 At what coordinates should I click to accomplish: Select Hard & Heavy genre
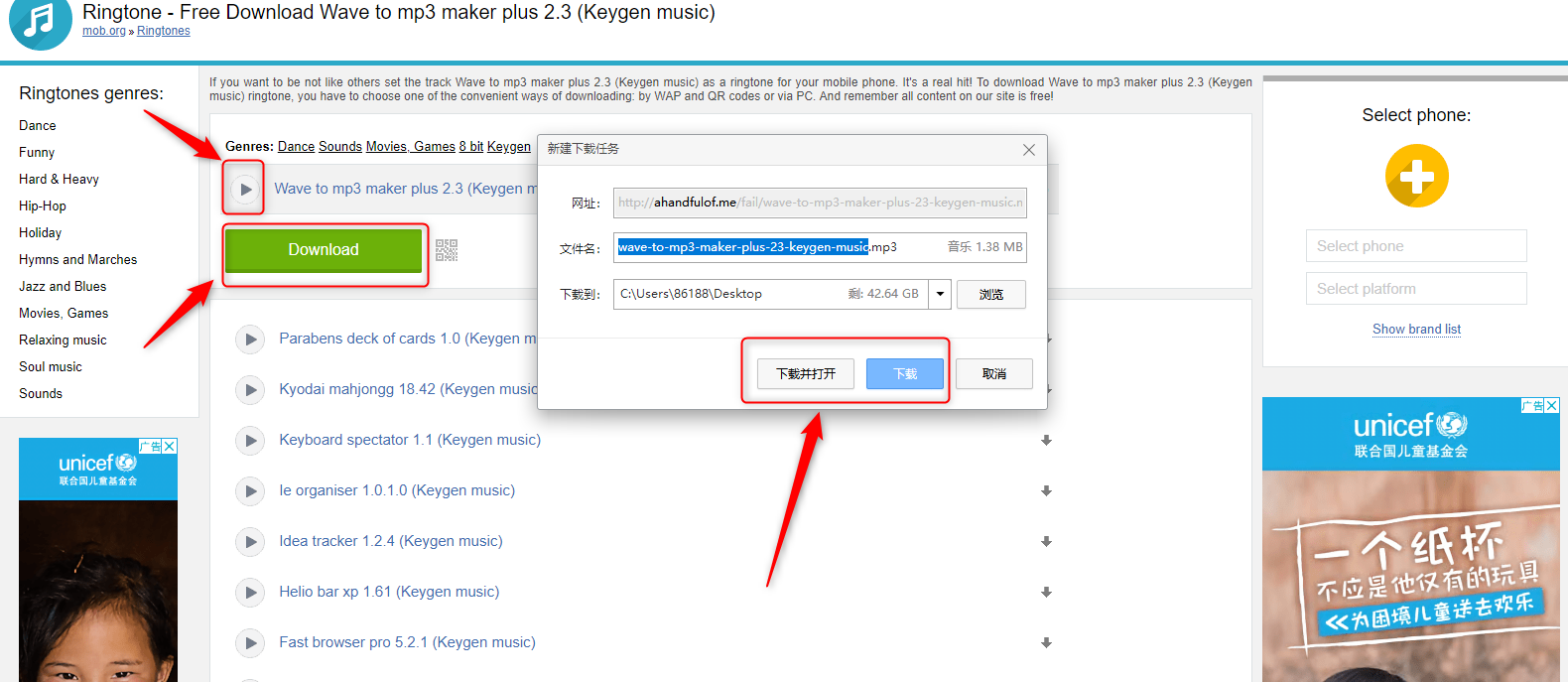point(59,180)
